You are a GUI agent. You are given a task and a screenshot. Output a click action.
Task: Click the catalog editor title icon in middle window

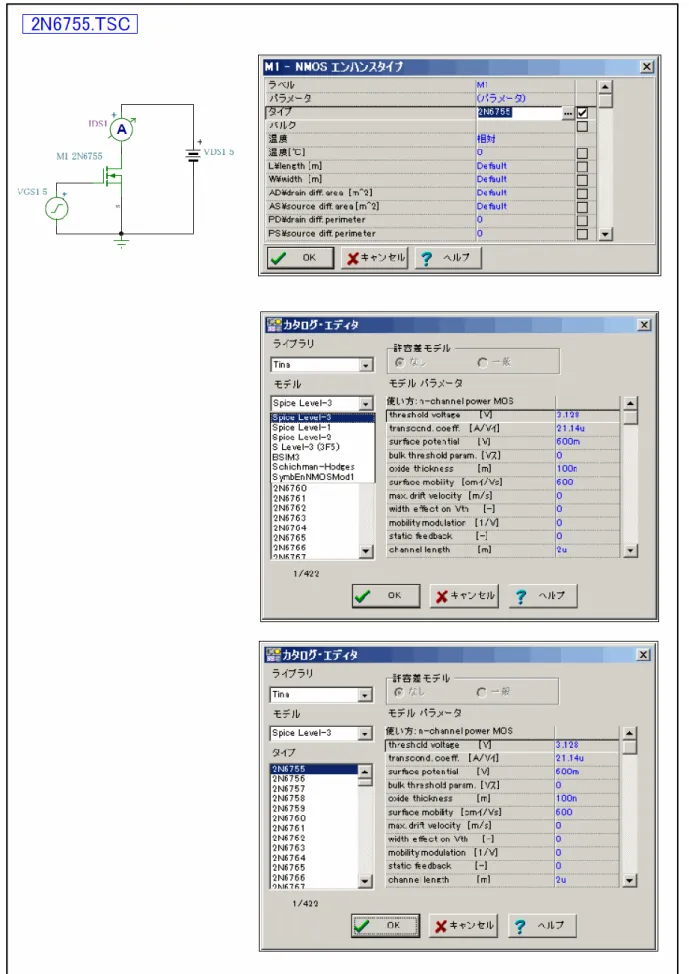click(x=273, y=325)
